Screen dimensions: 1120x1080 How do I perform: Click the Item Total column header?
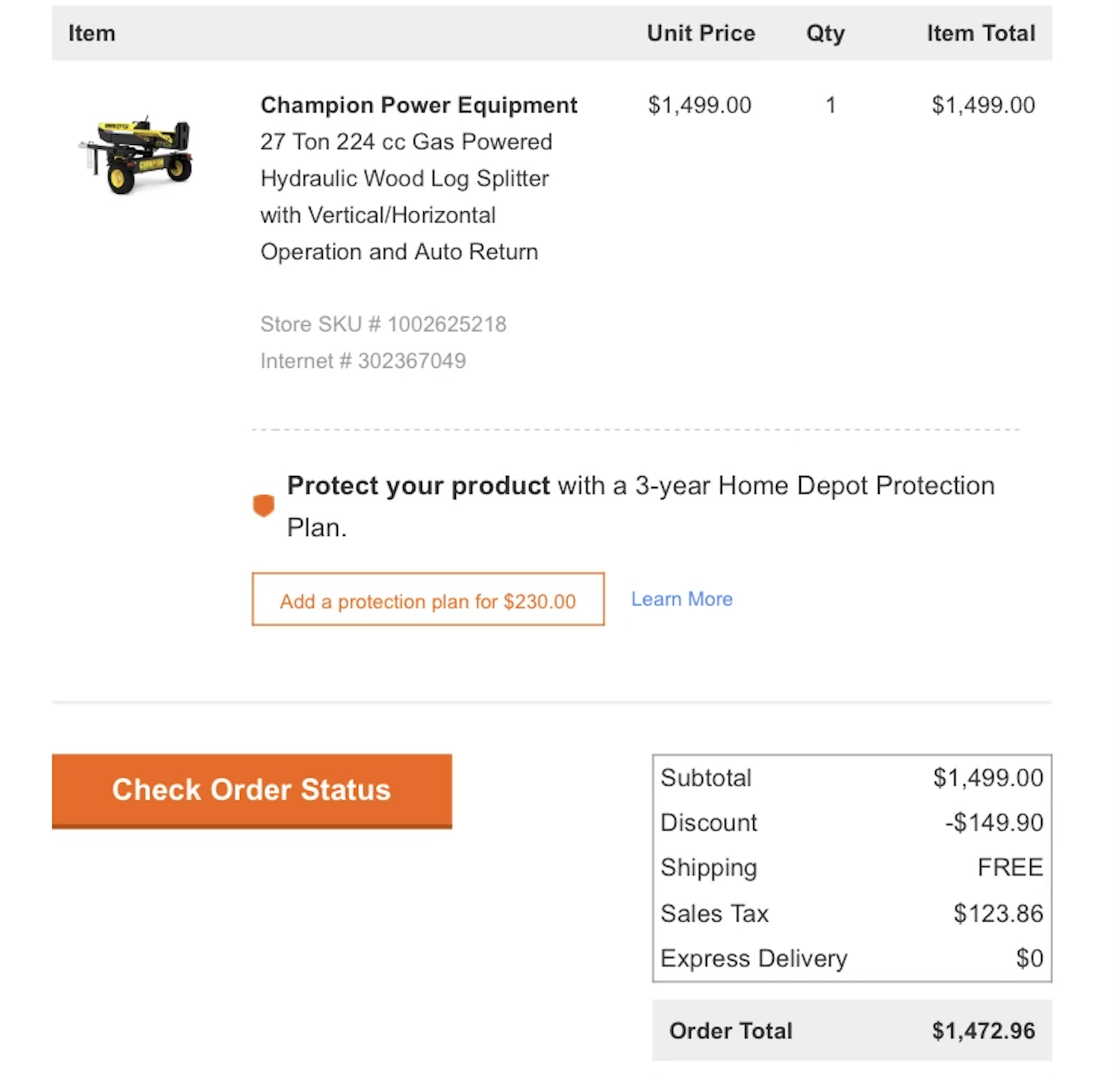[x=980, y=33]
